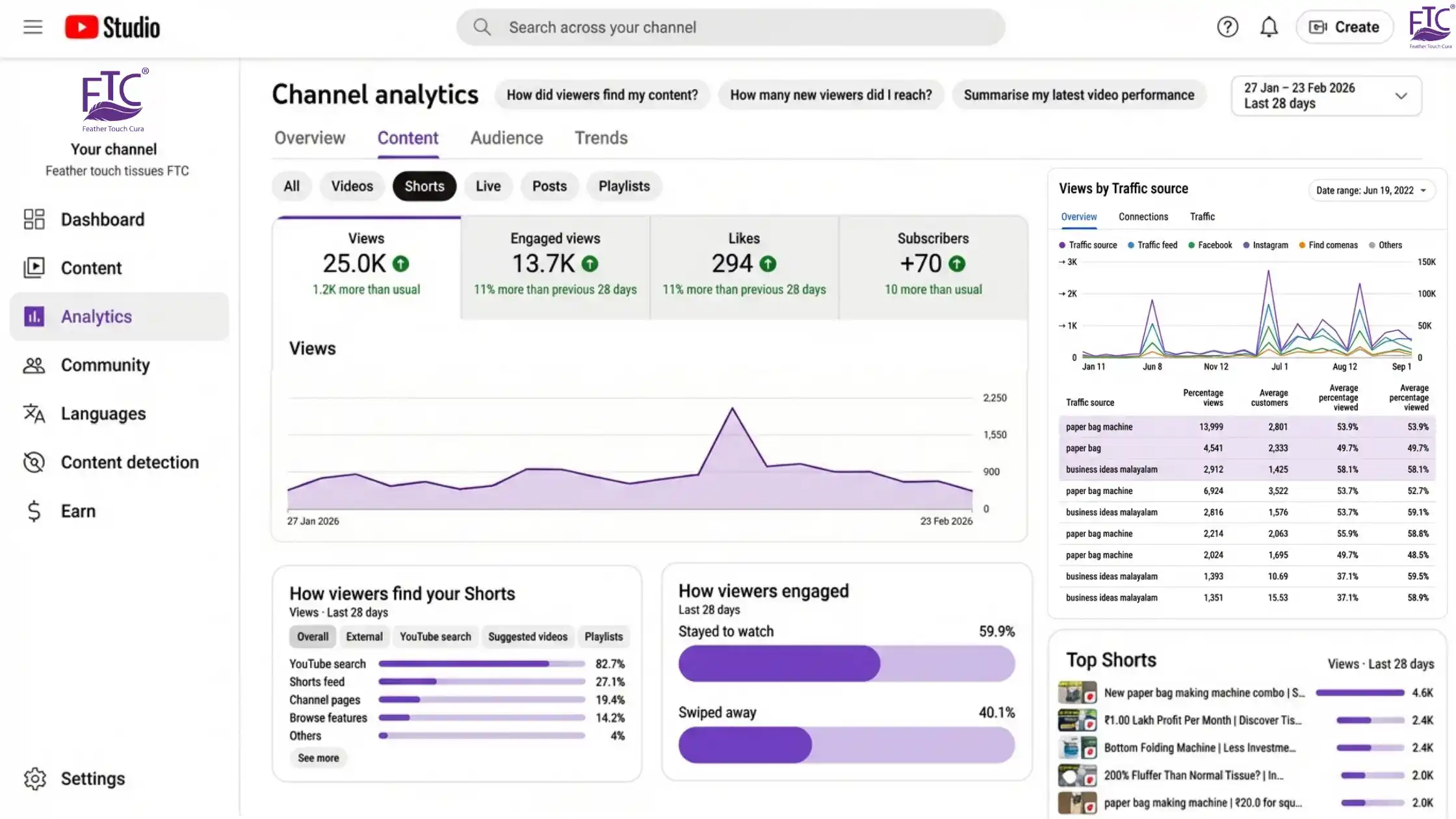Screen dimensions: 1456x819
Task: Open the Connections tab in traffic source
Action: pos(1143,216)
